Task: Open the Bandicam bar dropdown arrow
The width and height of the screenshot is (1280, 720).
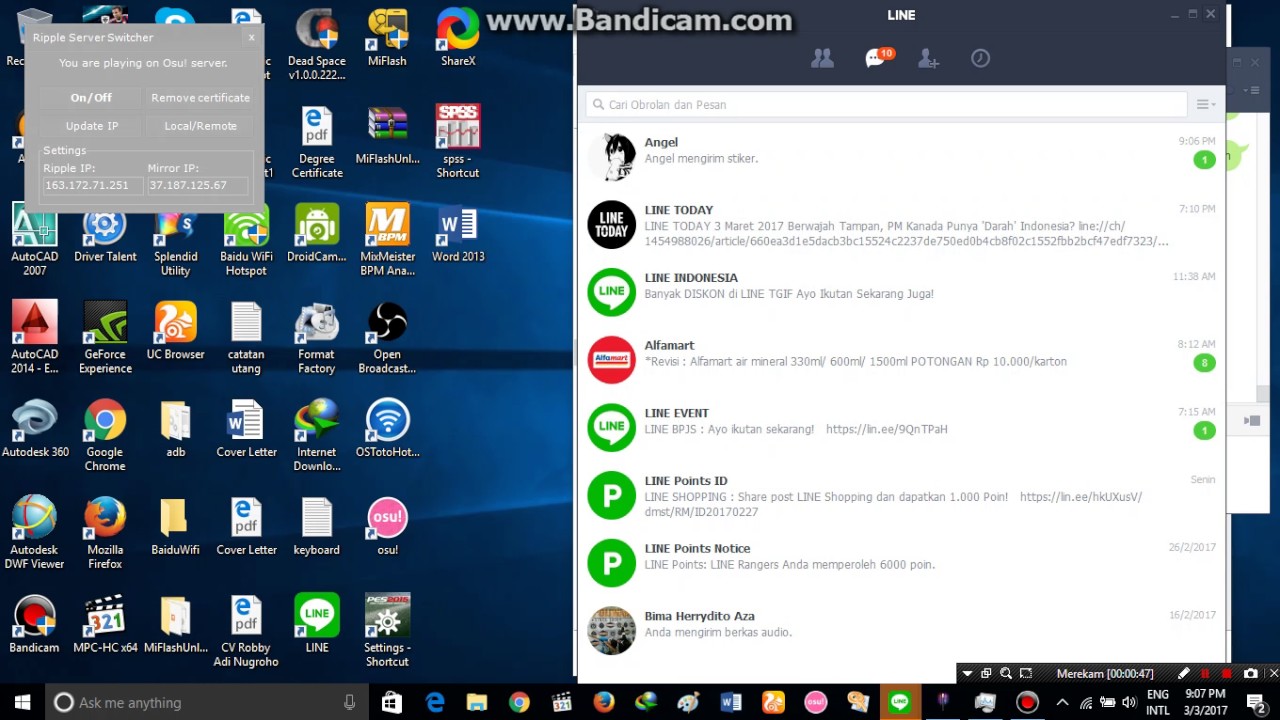Action: pyautogui.click(x=967, y=674)
